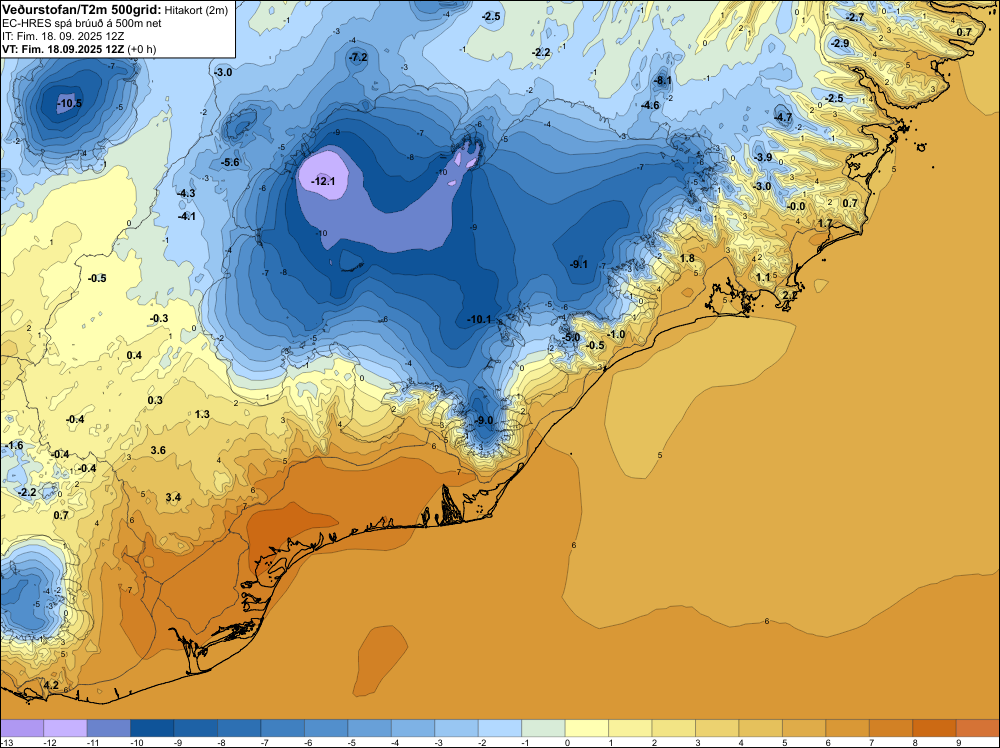Click legend swatch between 8 and 9
1000x748 pixels.
[934, 728]
